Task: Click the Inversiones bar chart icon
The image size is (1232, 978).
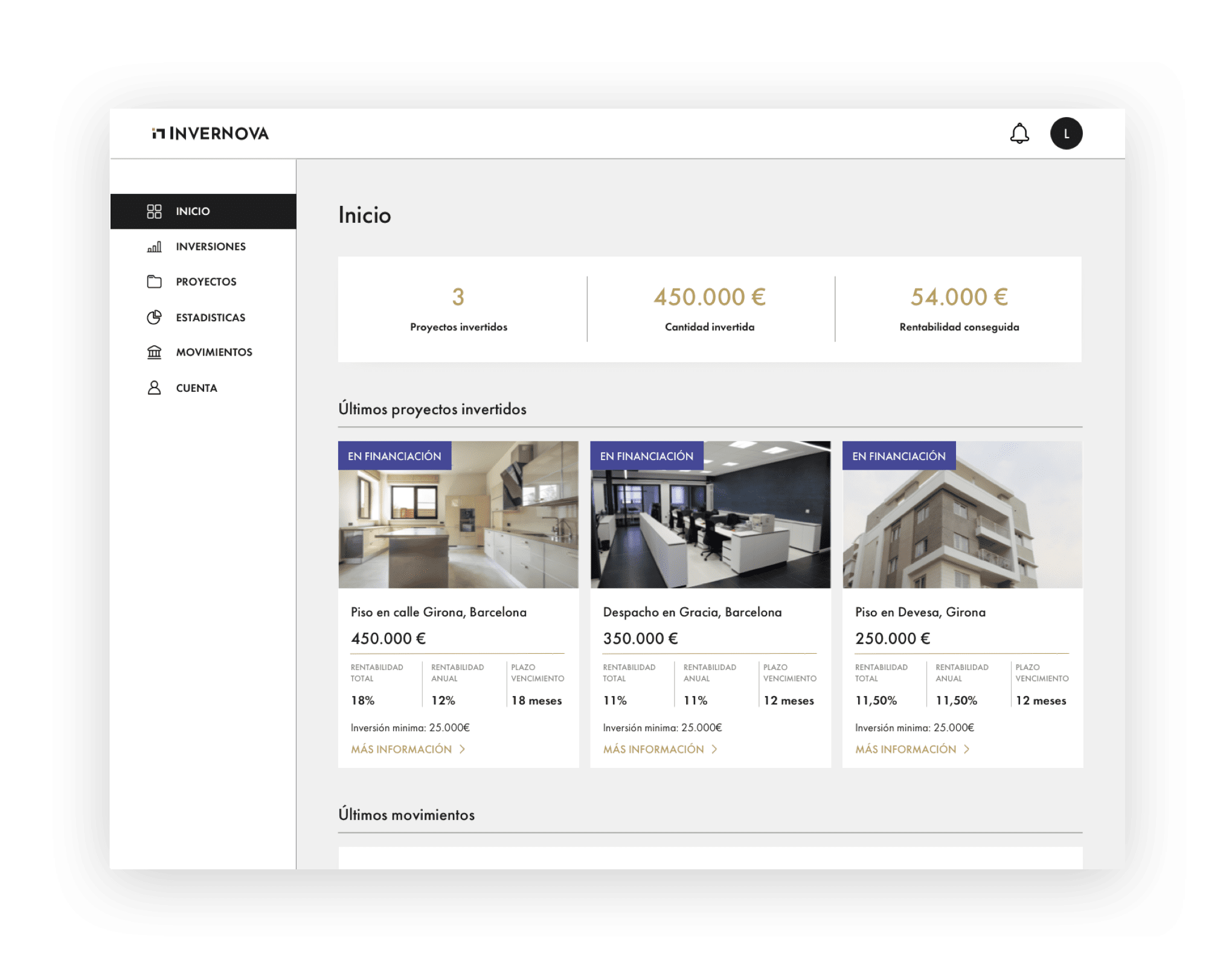Action: (154, 246)
